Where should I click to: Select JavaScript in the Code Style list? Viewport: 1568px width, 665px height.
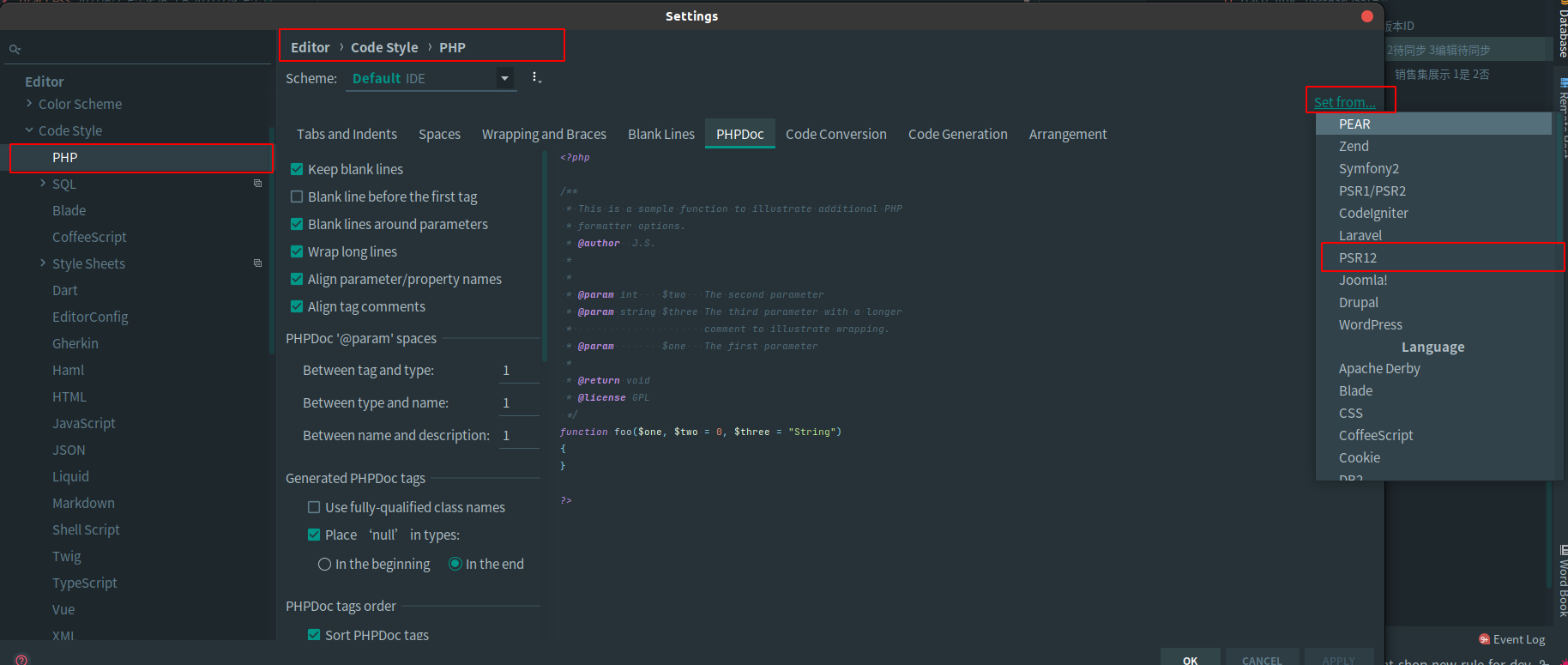point(83,423)
